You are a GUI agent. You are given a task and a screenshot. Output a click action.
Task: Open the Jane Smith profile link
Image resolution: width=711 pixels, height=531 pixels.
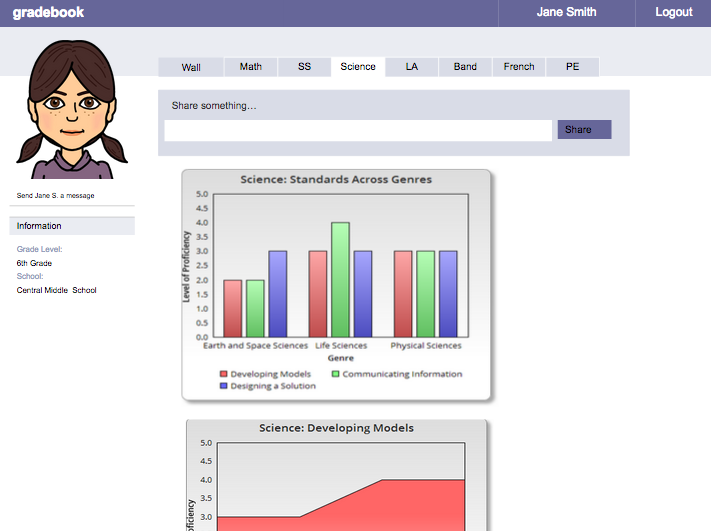[x=566, y=13]
